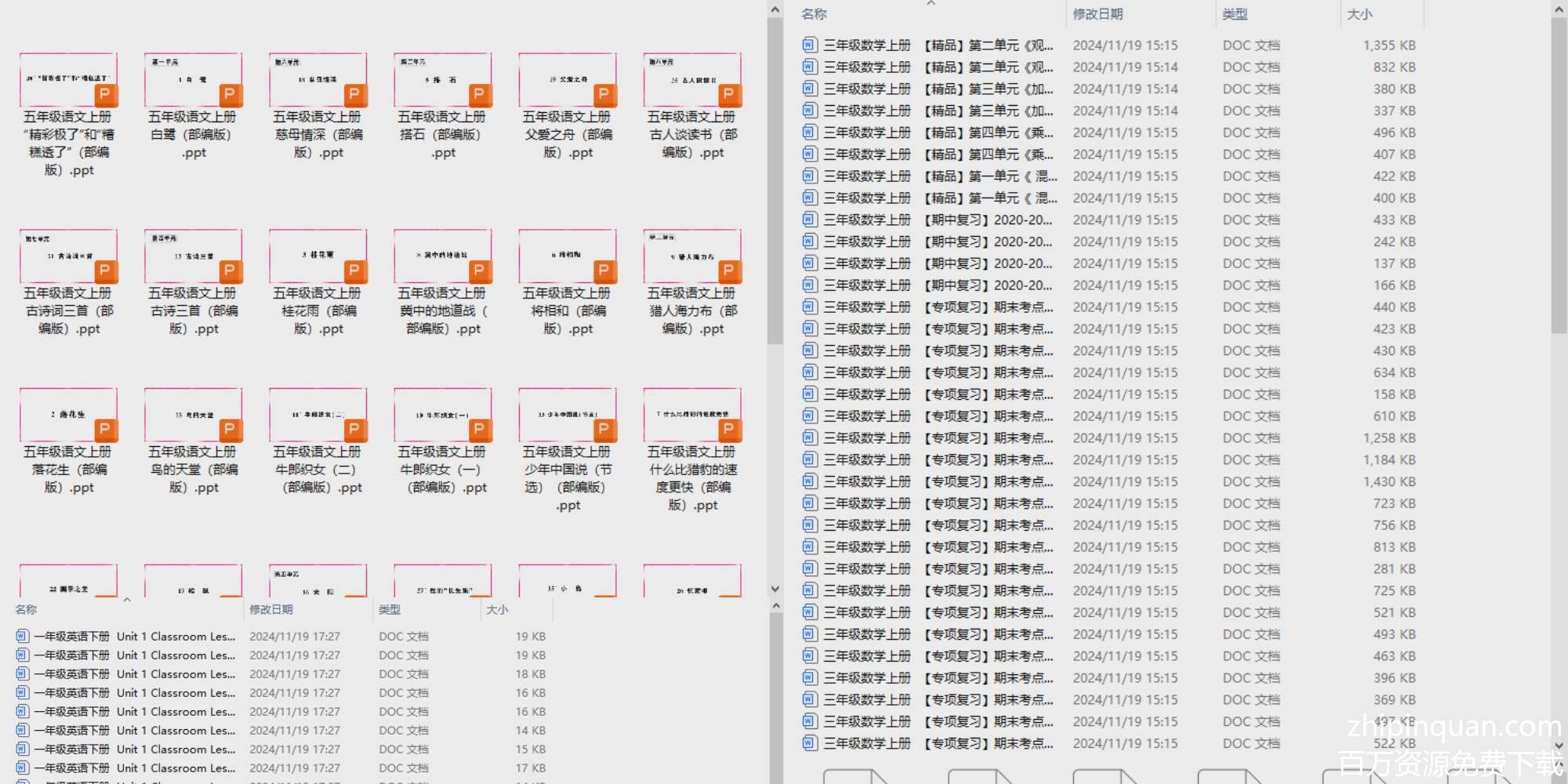Open the 鸟的天堂 ppt file icon
Screen dimensions: 1568x784
tap(193, 416)
